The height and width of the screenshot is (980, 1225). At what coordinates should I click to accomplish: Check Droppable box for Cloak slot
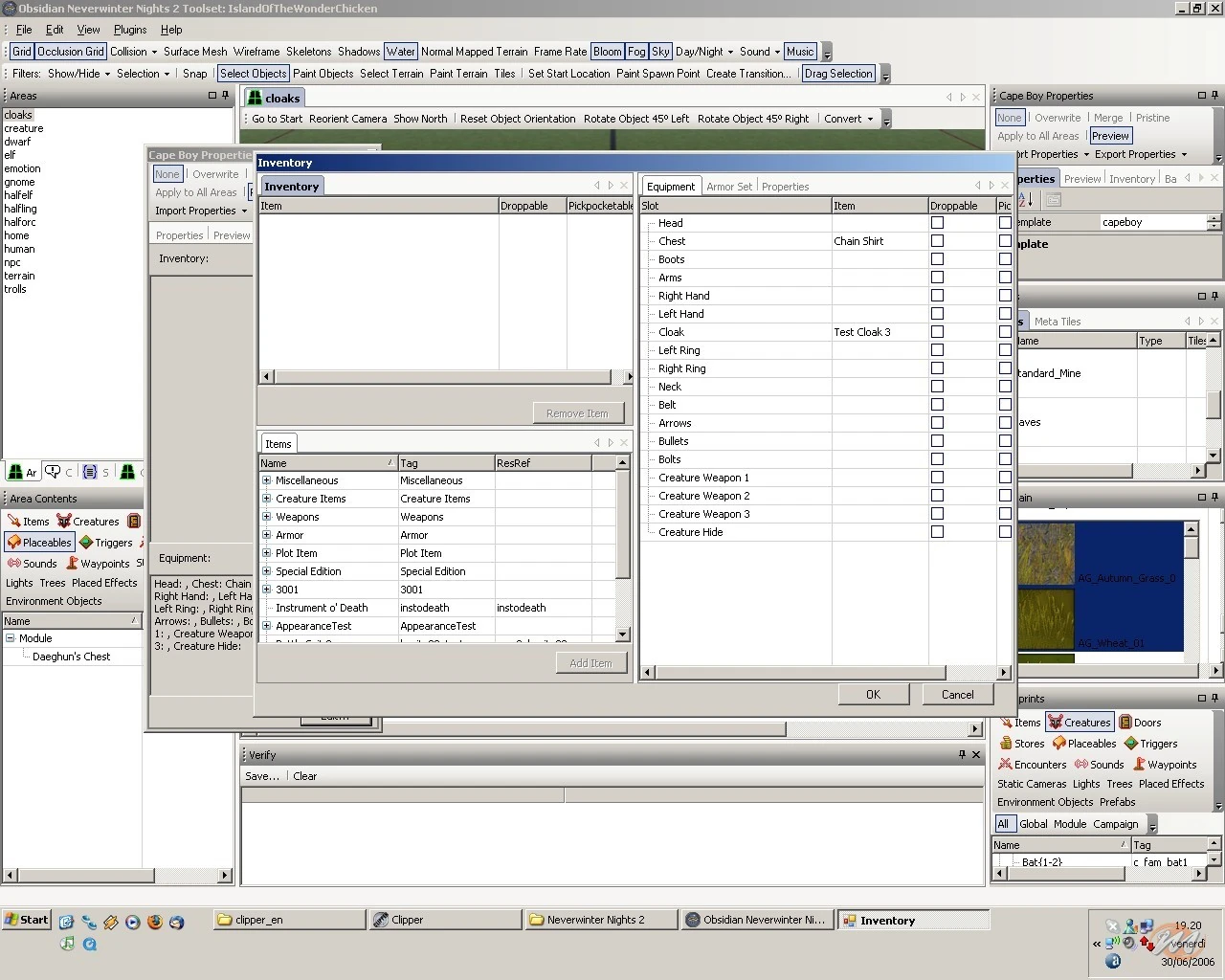tap(937, 332)
